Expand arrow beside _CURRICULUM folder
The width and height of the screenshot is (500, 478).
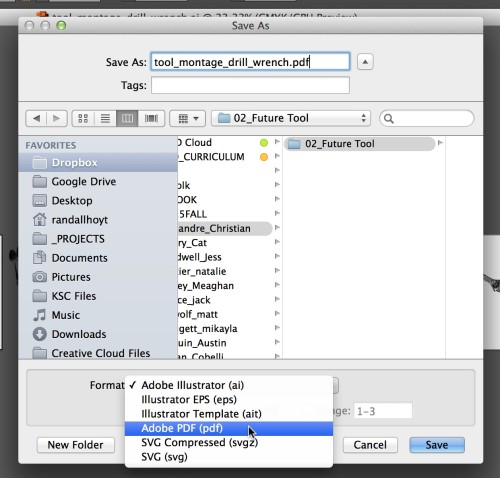point(277,156)
